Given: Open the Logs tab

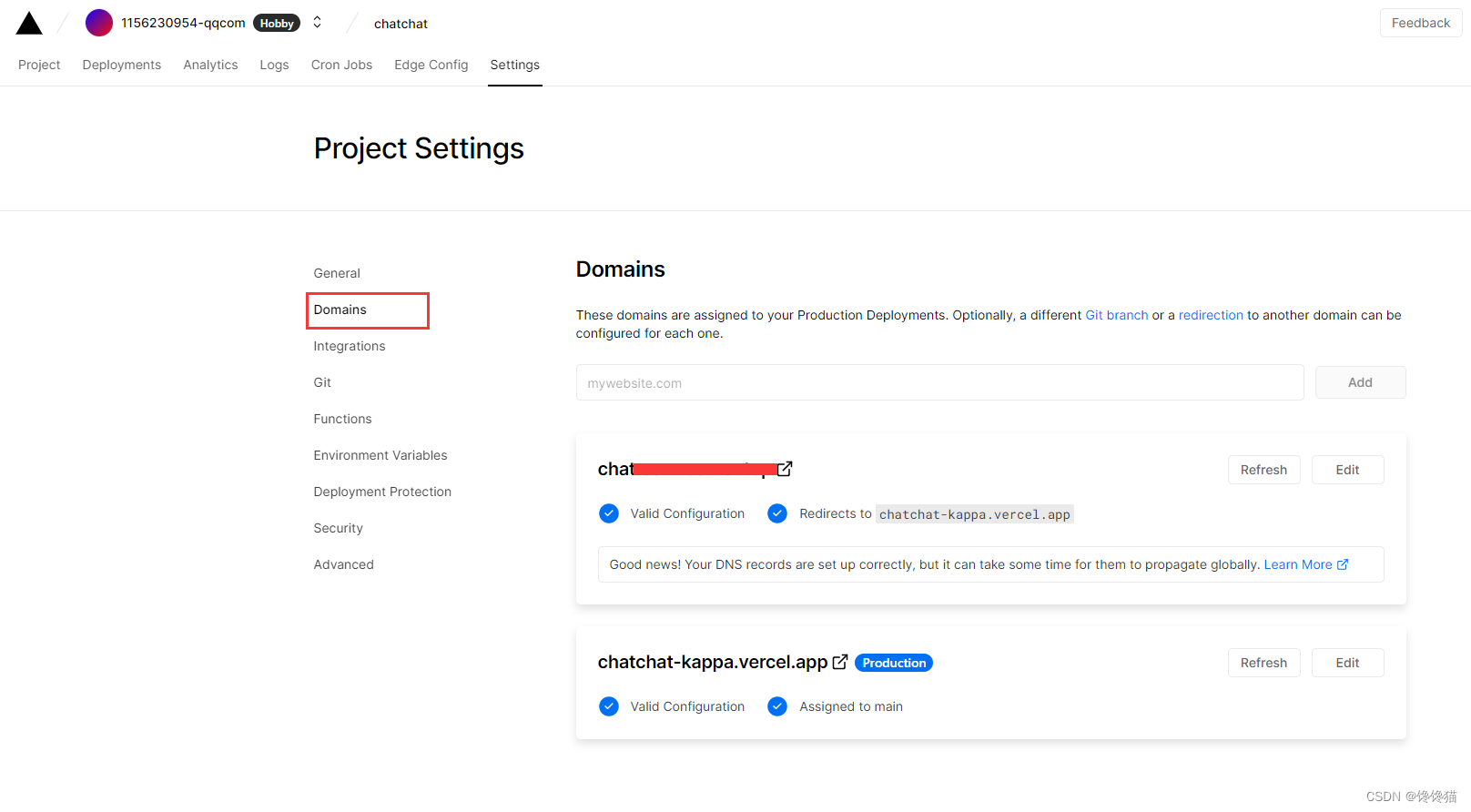Looking at the screenshot, I should pos(274,65).
